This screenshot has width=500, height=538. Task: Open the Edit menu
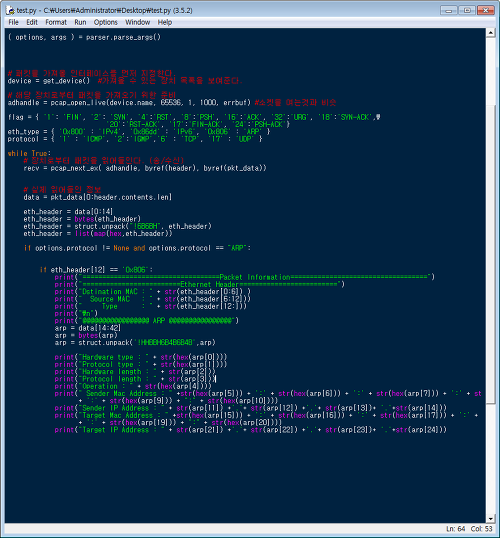tap(32, 22)
